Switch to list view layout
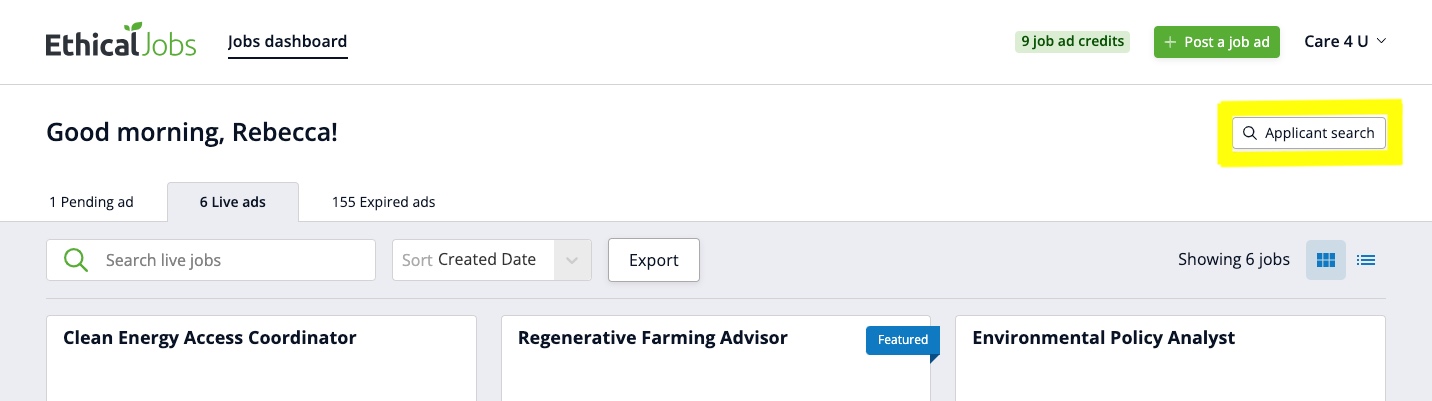The height and width of the screenshot is (401, 1432). tap(1366, 260)
